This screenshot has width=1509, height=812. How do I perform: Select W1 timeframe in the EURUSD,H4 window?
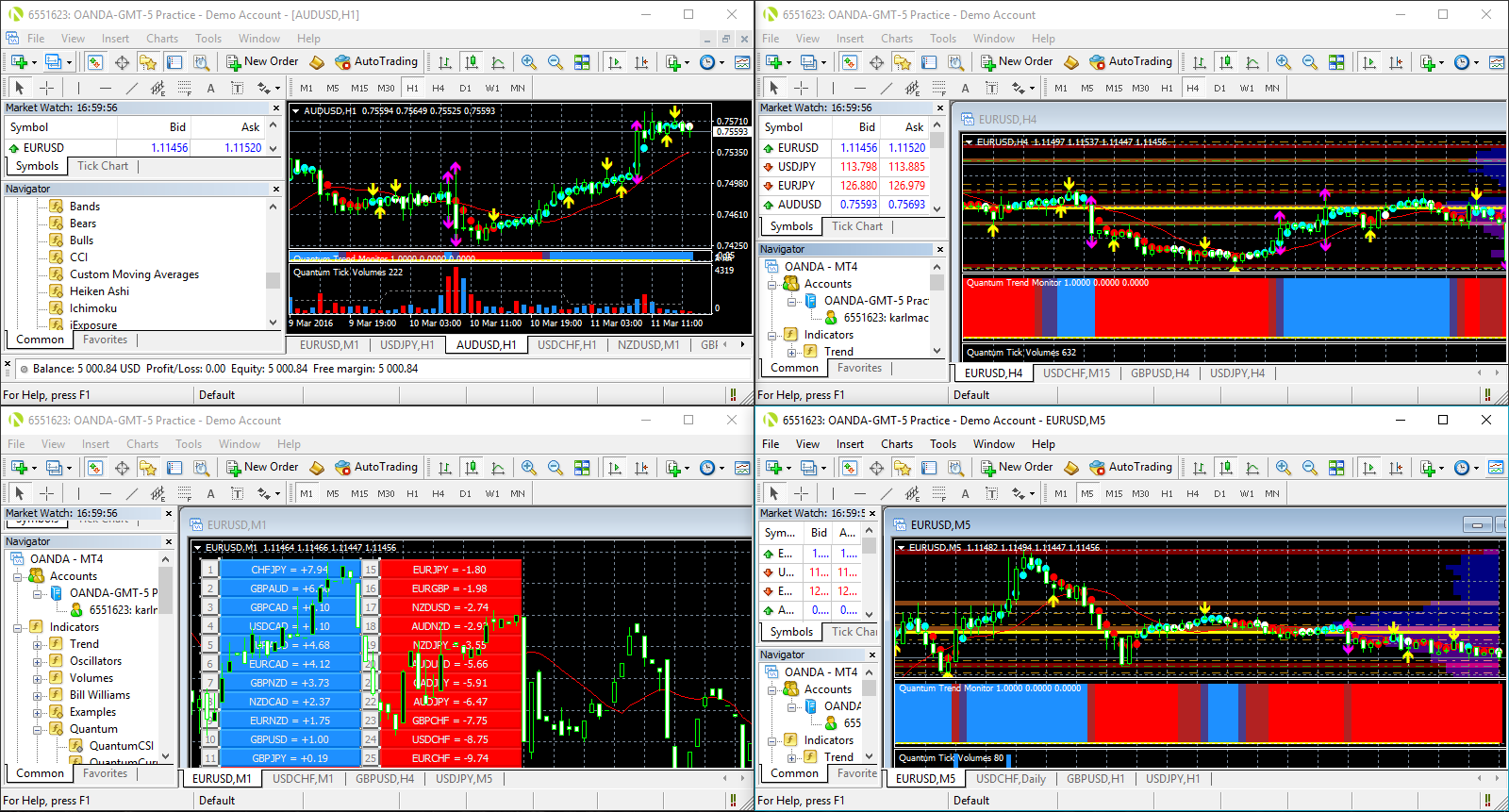click(1247, 88)
